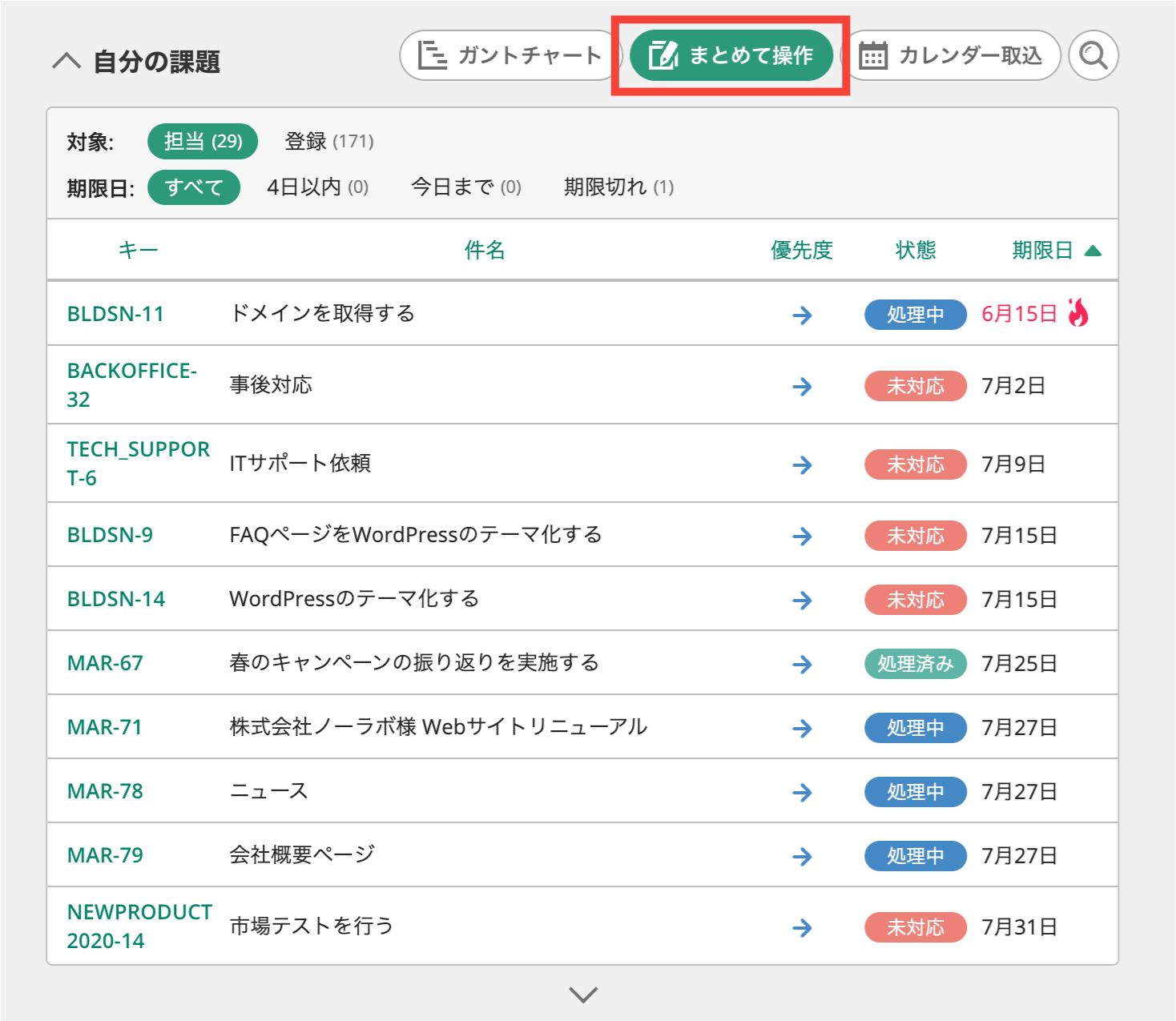Sort by 優先度 column header
The image size is (1176, 1021).
pos(802,251)
